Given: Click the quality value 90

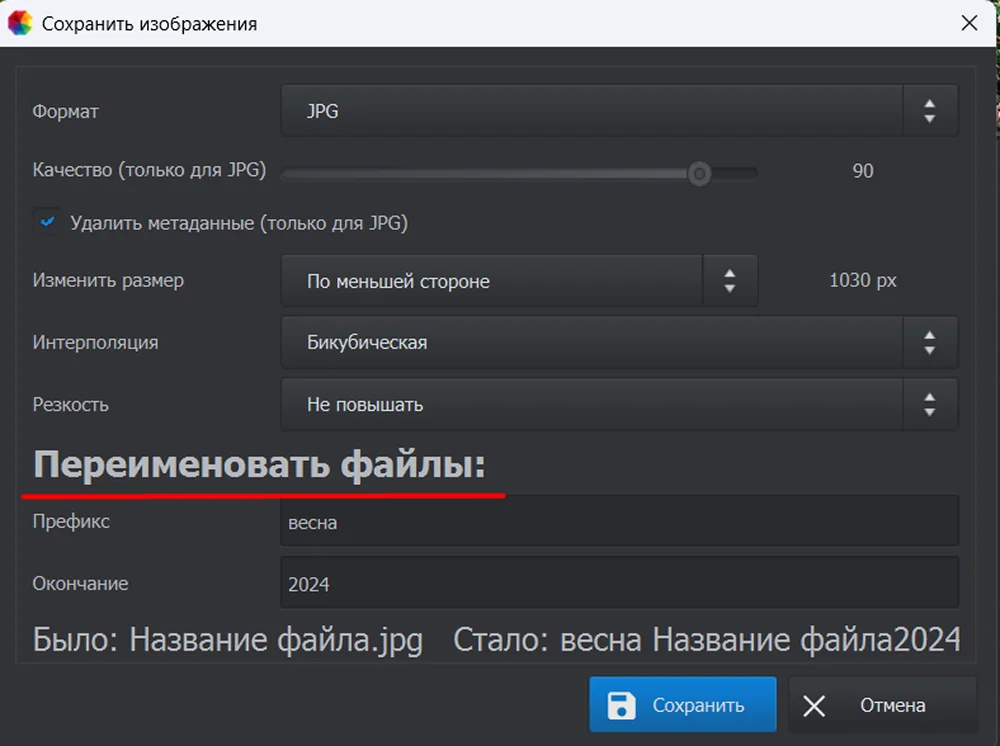Looking at the screenshot, I should click(x=863, y=171).
